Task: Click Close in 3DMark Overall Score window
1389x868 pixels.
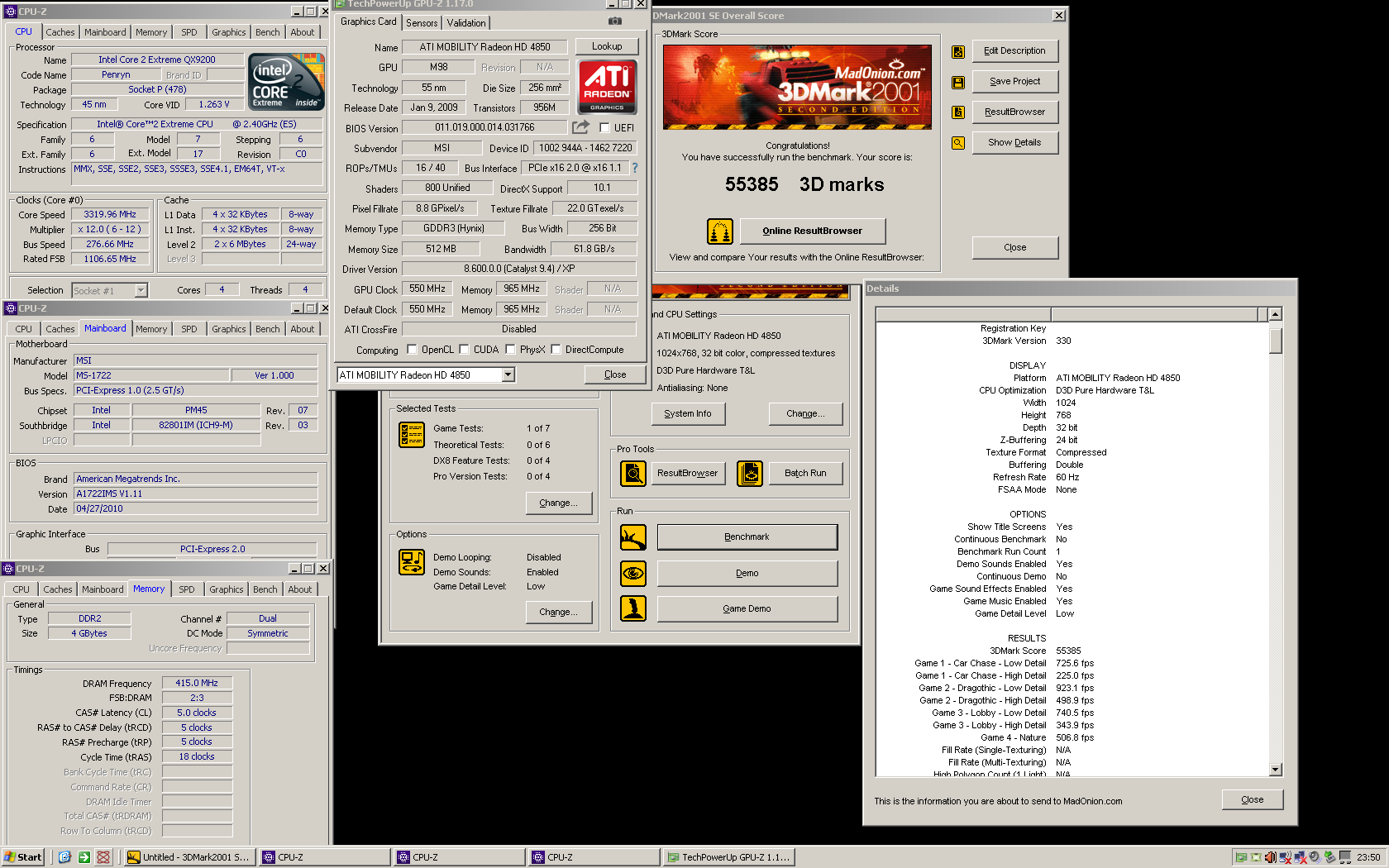Action: [x=1014, y=247]
